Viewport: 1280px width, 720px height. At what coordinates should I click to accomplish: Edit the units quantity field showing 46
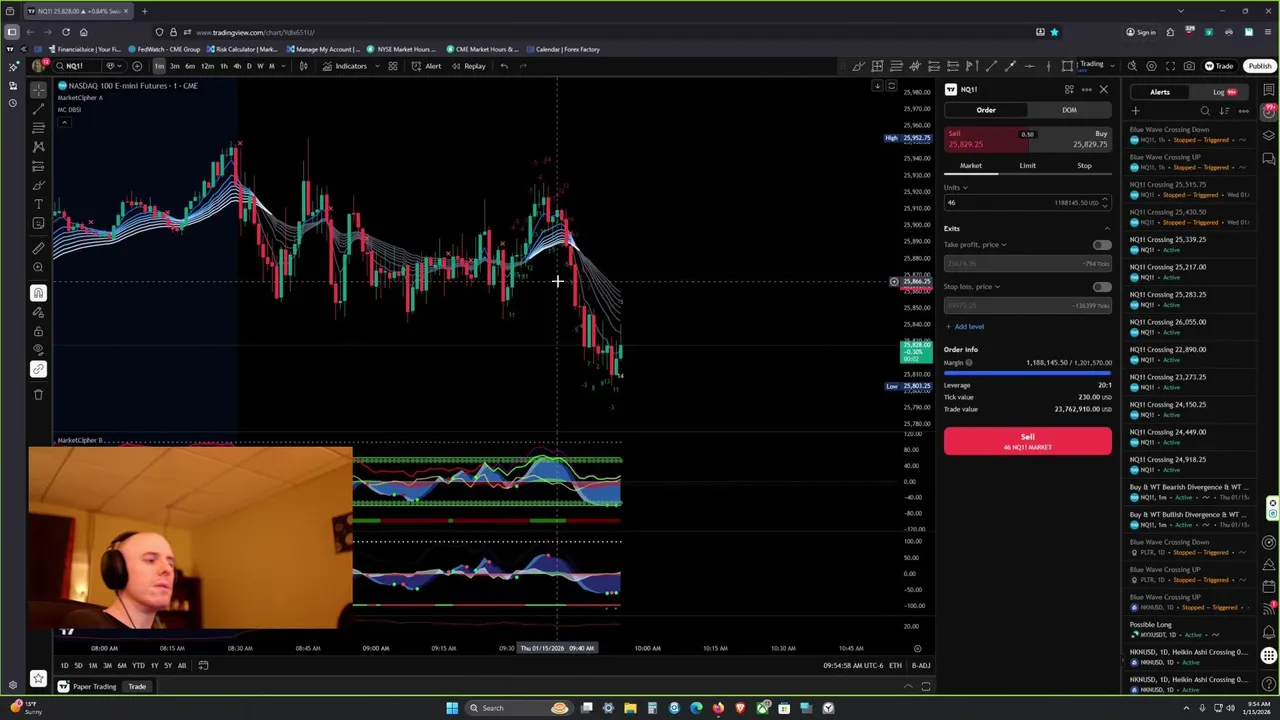(x=1027, y=203)
